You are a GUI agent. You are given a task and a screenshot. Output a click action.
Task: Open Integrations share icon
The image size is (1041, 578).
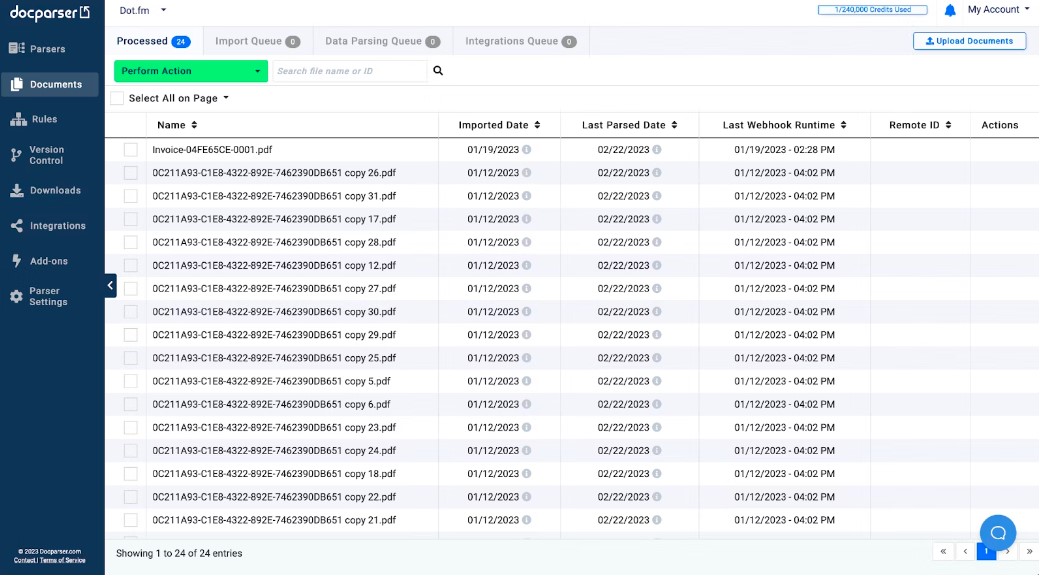point(17,226)
